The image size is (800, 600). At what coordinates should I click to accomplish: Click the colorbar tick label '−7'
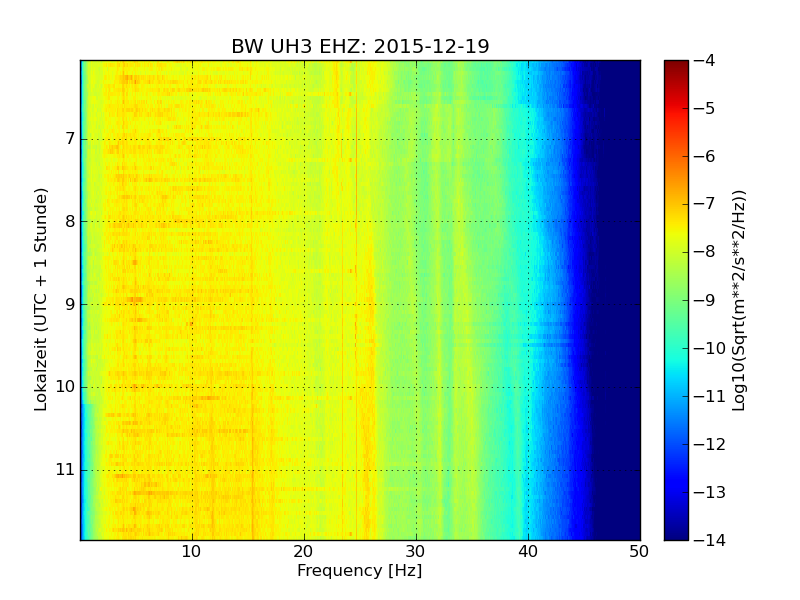pyautogui.click(x=705, y=204)
